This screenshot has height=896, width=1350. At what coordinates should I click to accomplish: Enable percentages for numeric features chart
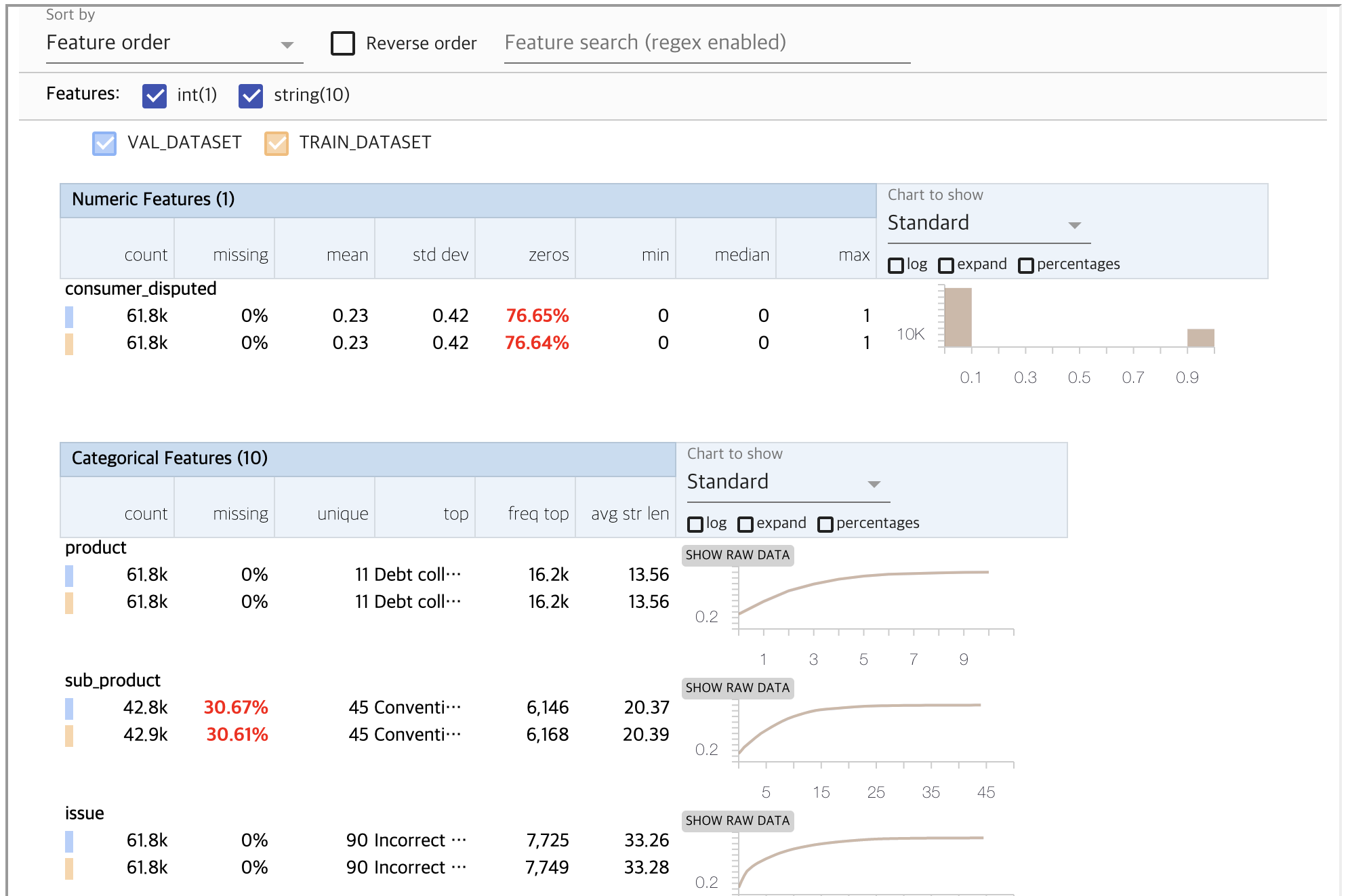[1026, 265]
